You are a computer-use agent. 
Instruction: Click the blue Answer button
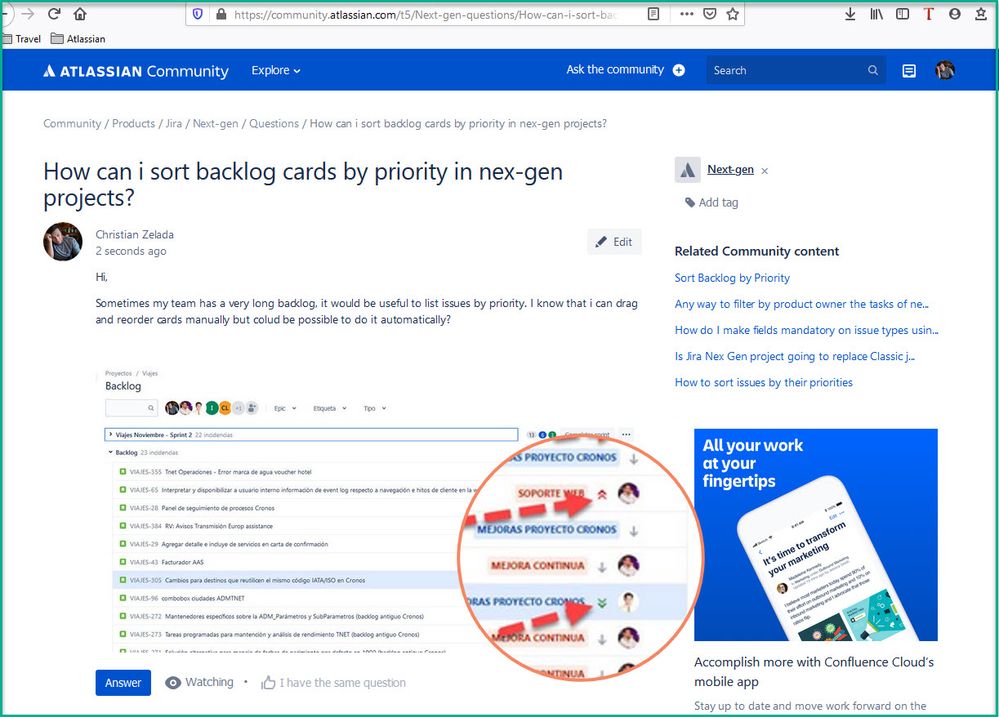coord(123,683)
